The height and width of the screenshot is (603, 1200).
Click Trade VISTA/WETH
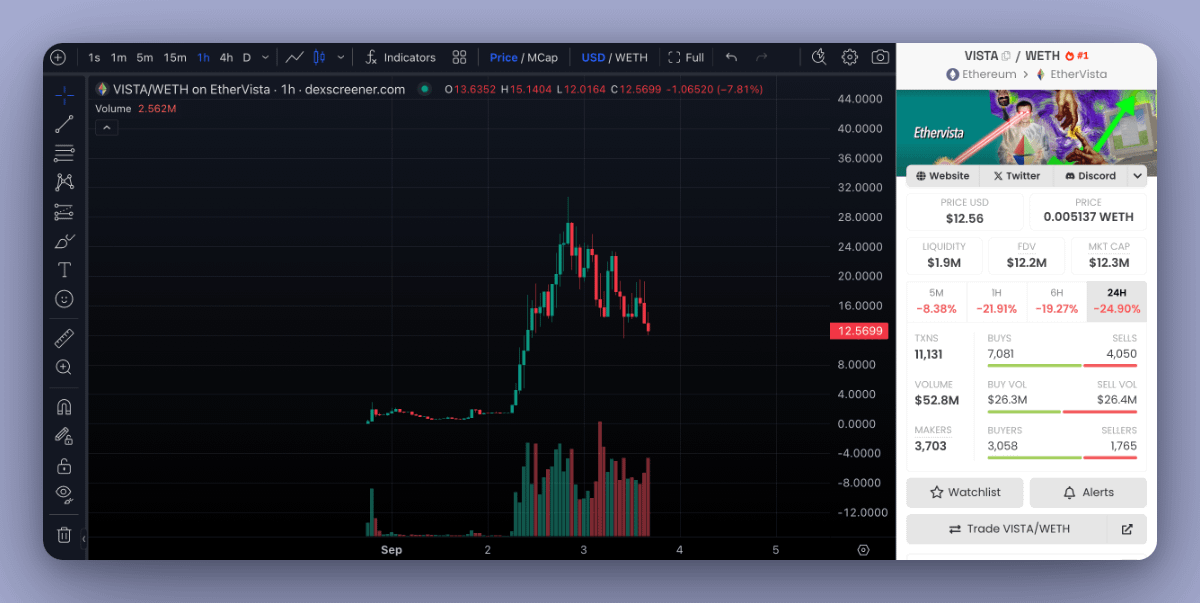coord(1007,529)
